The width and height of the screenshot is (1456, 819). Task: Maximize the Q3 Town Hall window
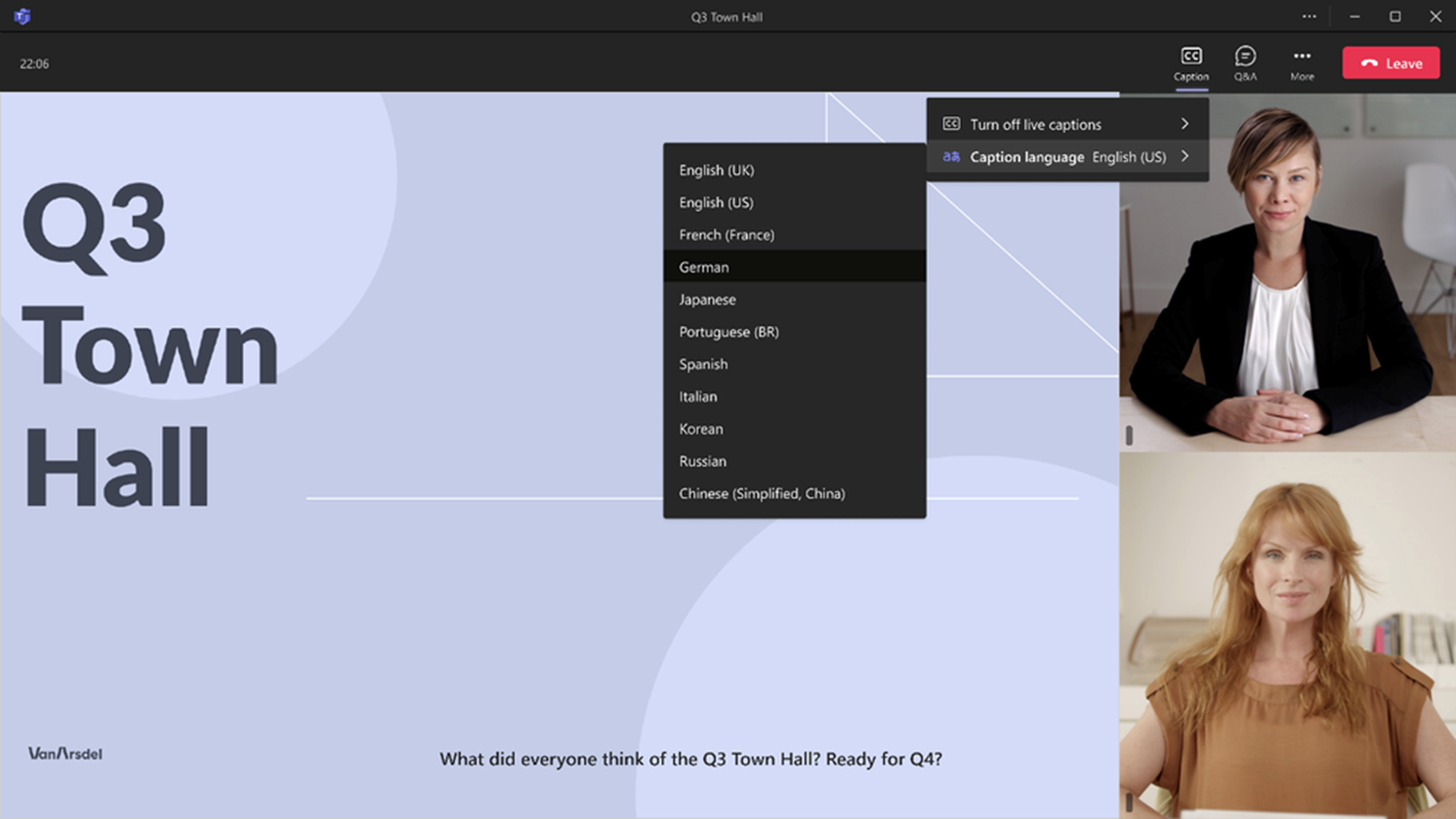tap(1395, 17)
